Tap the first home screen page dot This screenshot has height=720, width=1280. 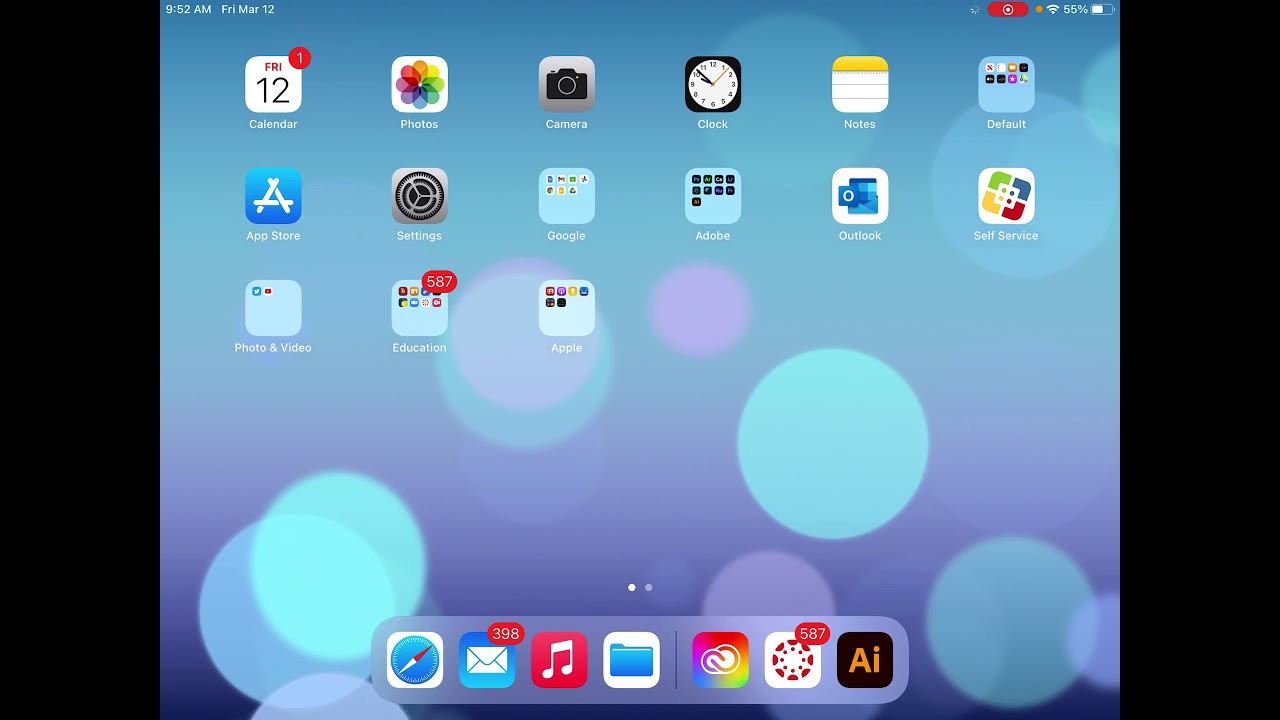631,588
